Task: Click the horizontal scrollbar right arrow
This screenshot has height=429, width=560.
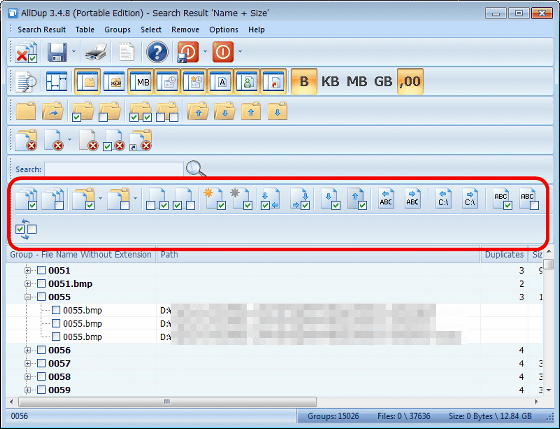Action: (x=536, y=401)
